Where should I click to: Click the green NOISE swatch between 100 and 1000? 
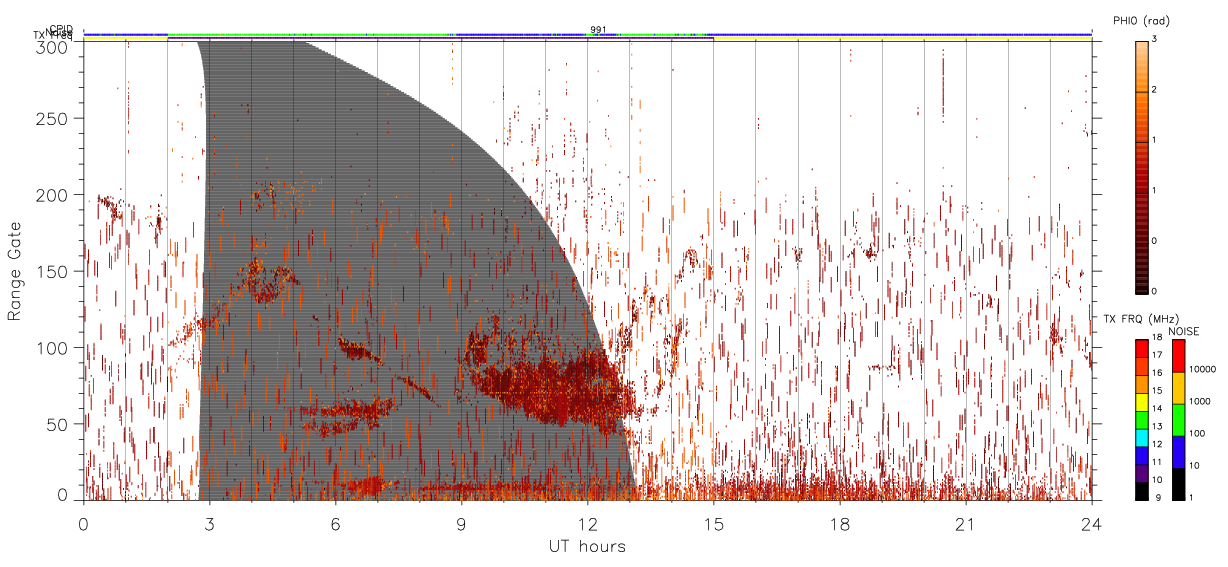[x=1179, y=420]
